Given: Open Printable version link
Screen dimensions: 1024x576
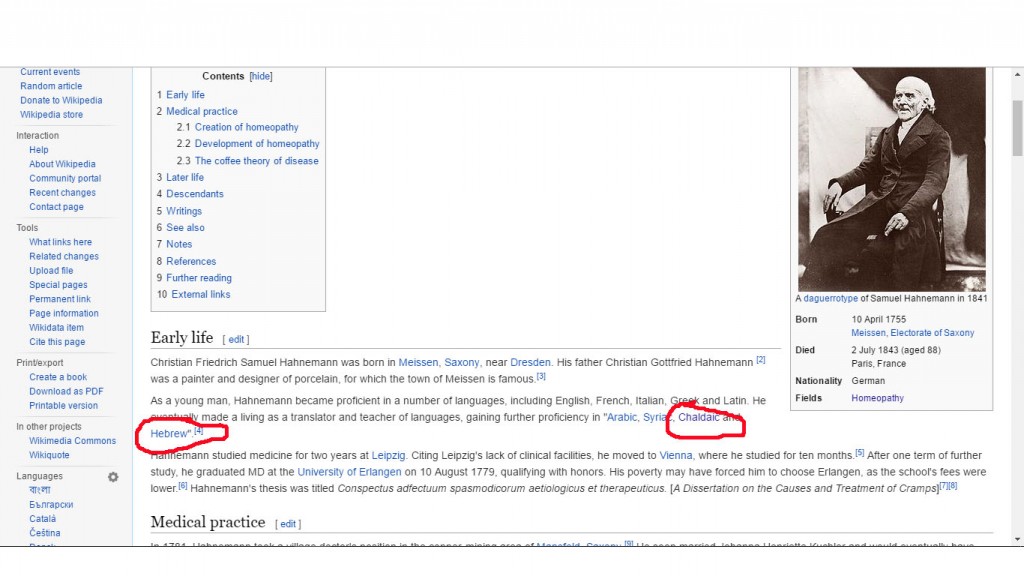Looking at the screenshot, I should [x=63, y=406].
